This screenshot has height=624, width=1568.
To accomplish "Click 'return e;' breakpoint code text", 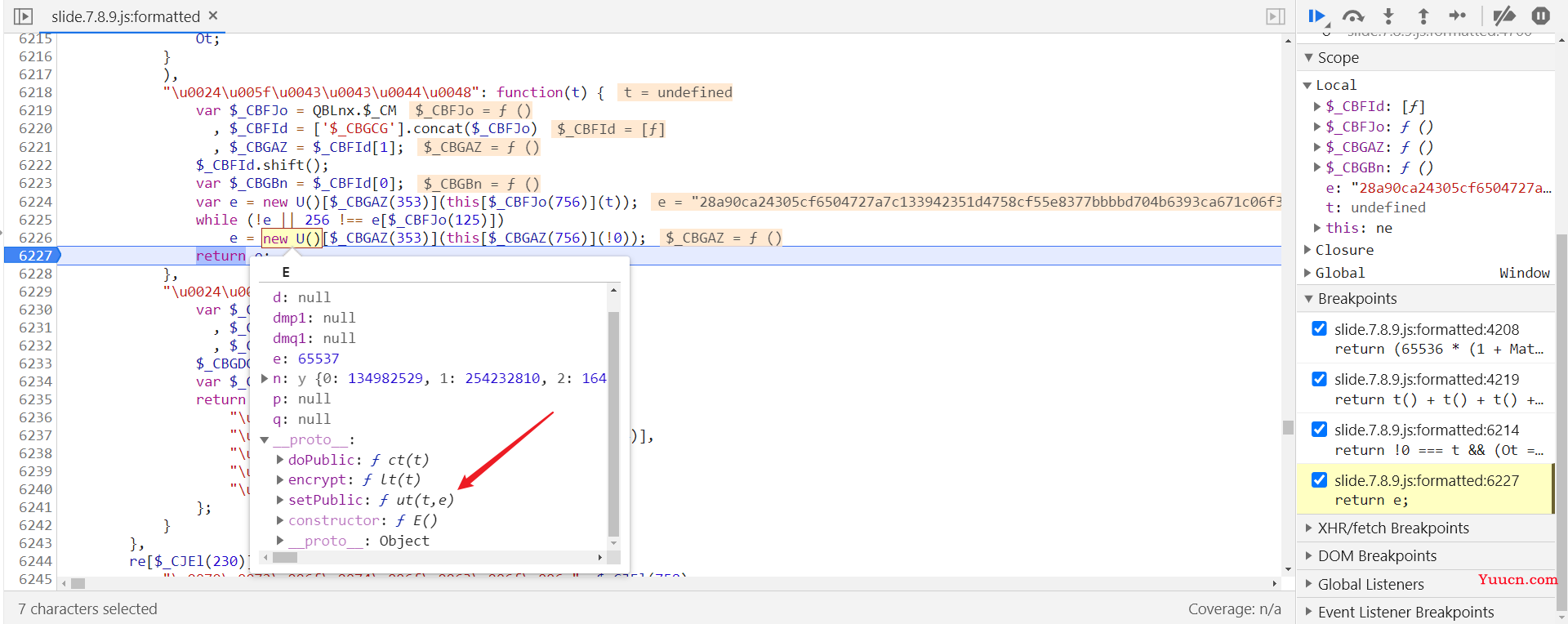I will tap(1371, 500).
